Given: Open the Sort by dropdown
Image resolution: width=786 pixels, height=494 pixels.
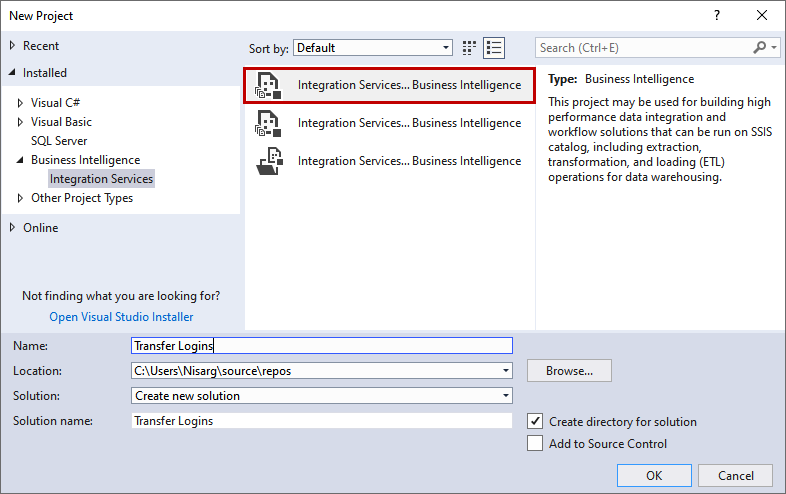Looking at the screenshot, I should pos(446,48).
